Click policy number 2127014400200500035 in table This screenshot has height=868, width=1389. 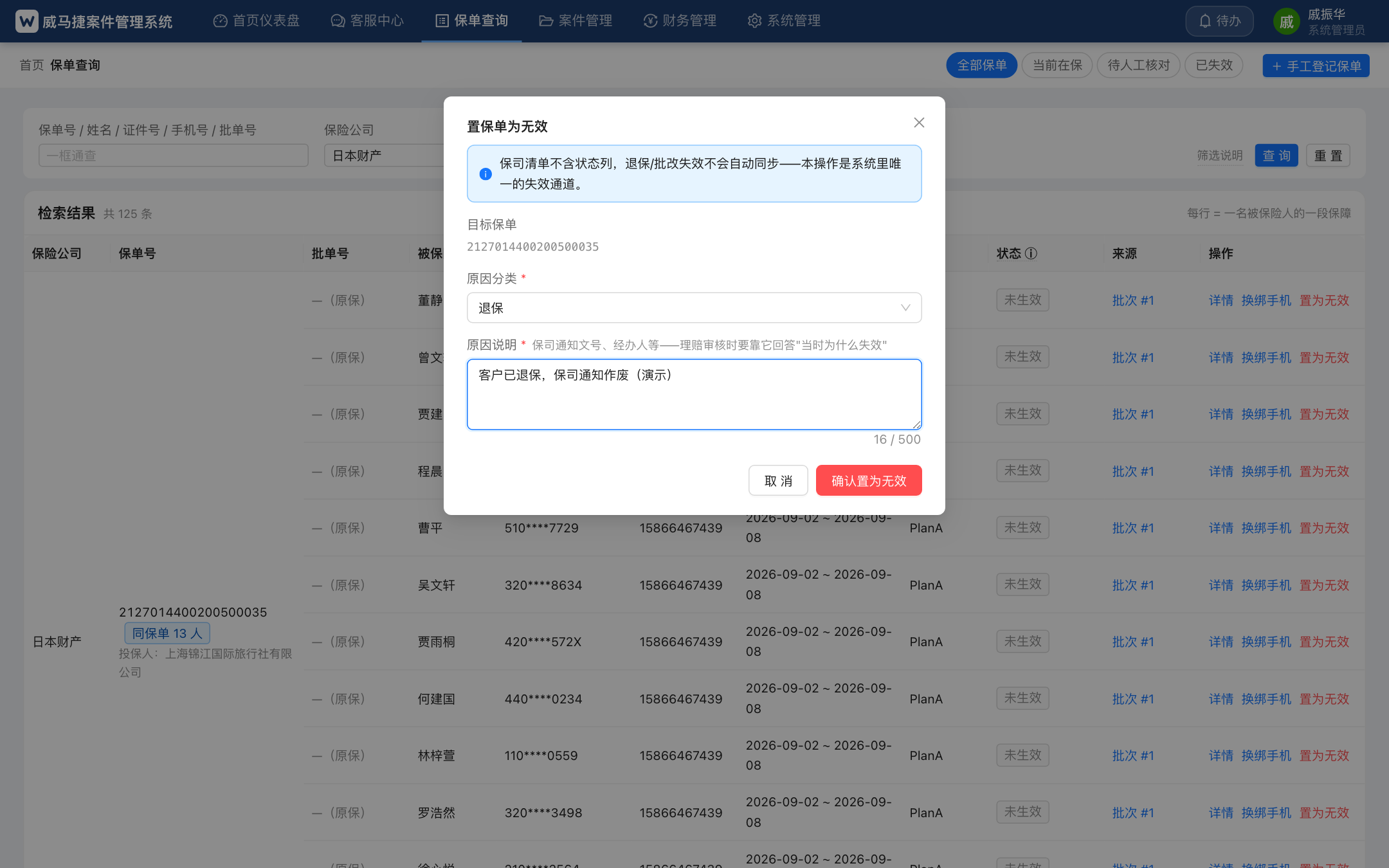pyautogui.click(x=193, y=612)
